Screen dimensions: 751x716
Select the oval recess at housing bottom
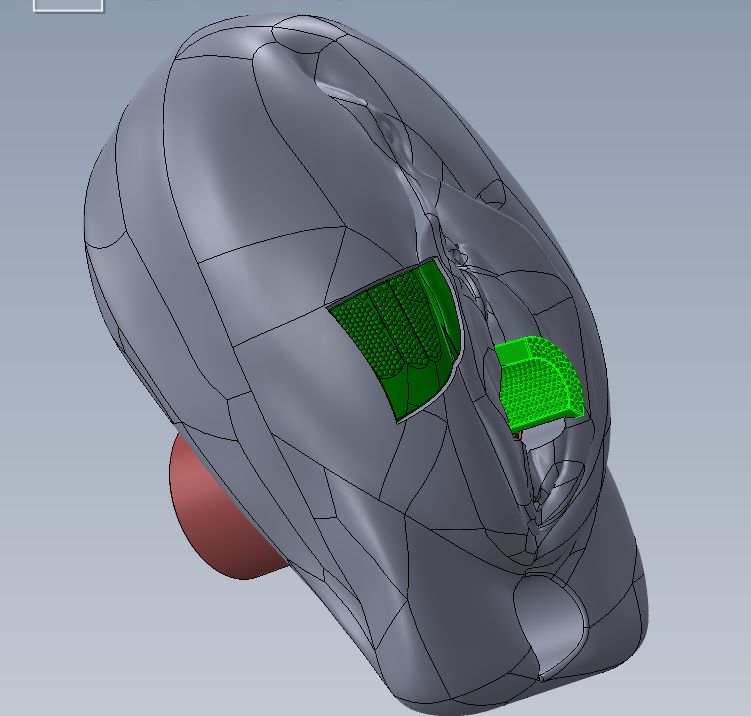pyautogui.click(x=550, y=624)
